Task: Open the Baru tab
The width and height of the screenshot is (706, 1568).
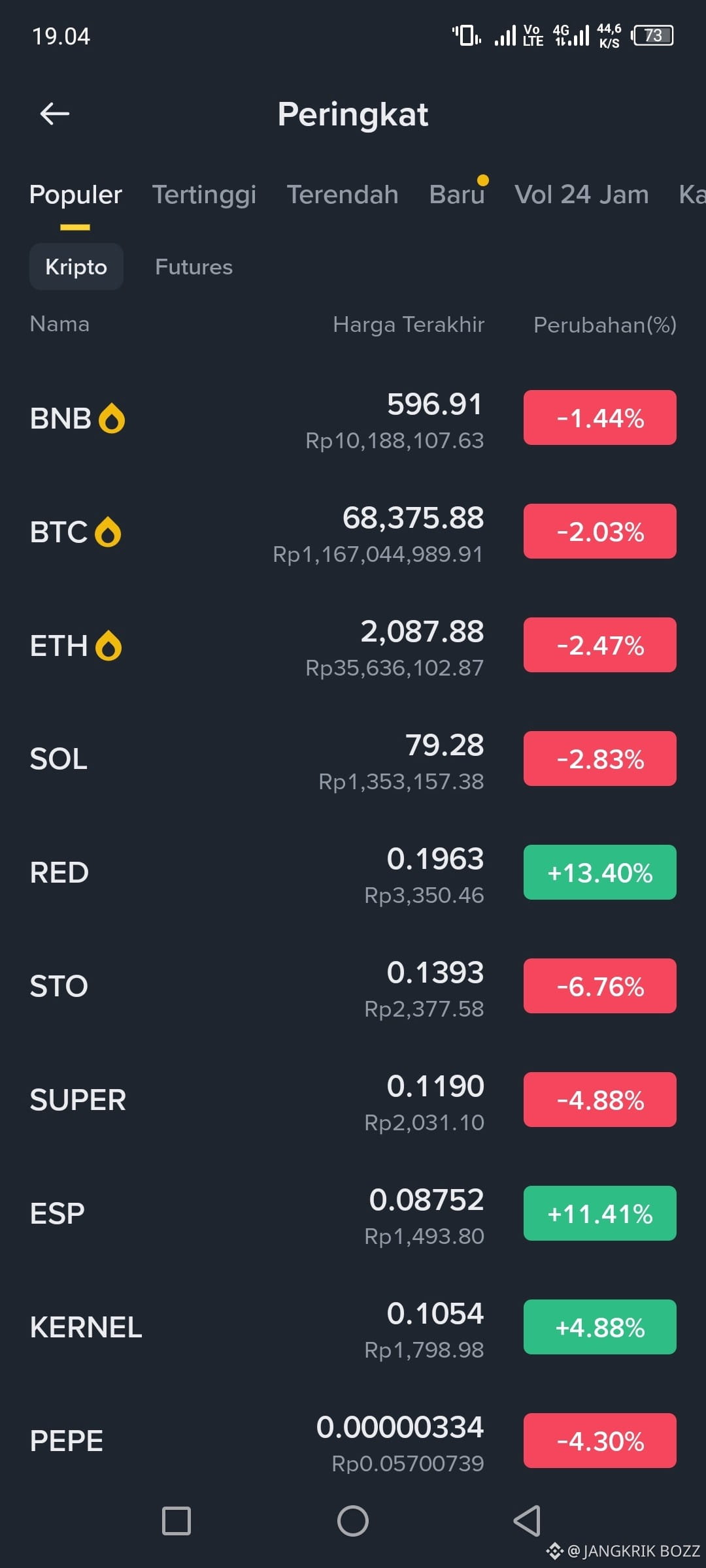Action: coord(457,195)
